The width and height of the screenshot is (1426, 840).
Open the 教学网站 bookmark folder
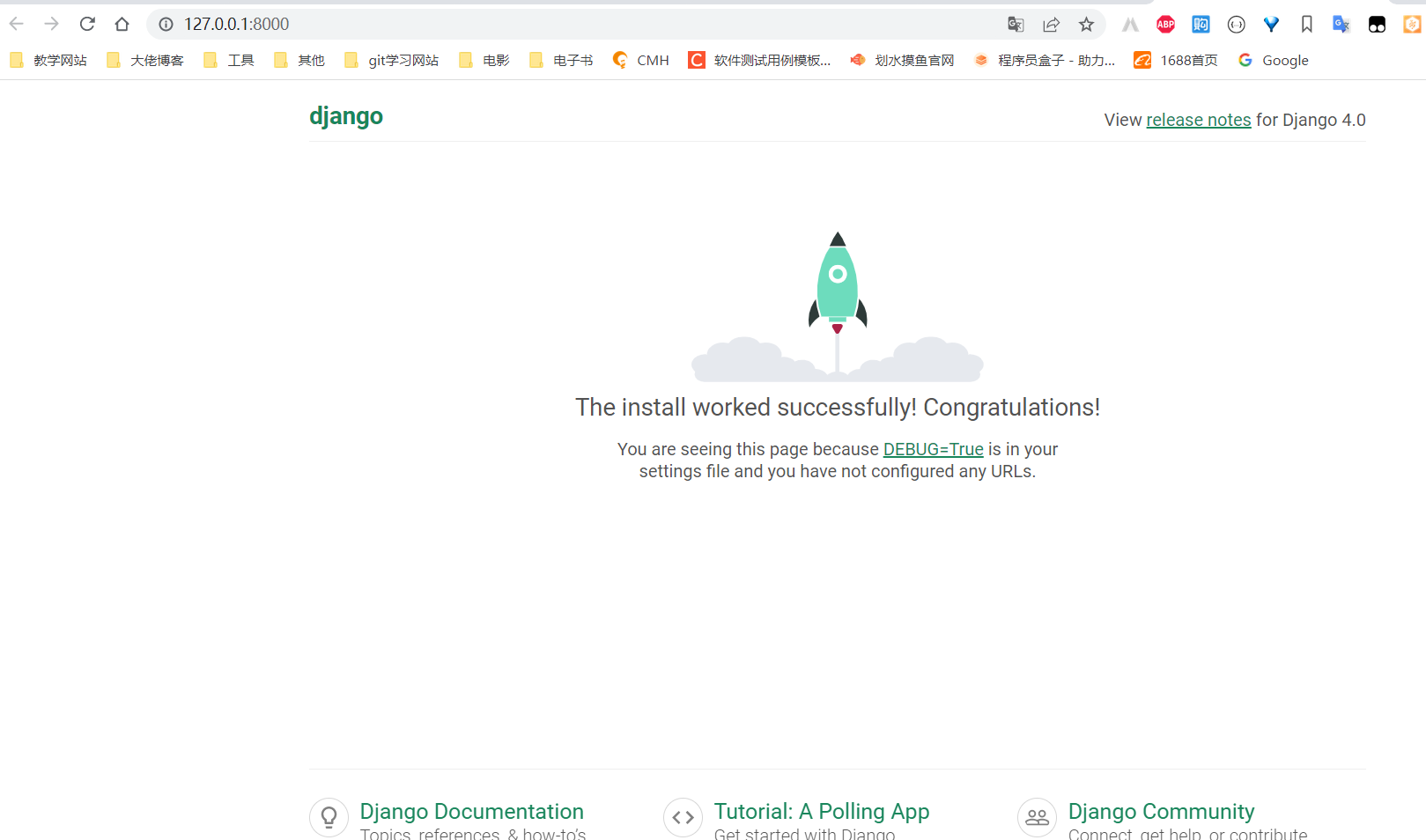pyautogui.click(x=48, y=60)
